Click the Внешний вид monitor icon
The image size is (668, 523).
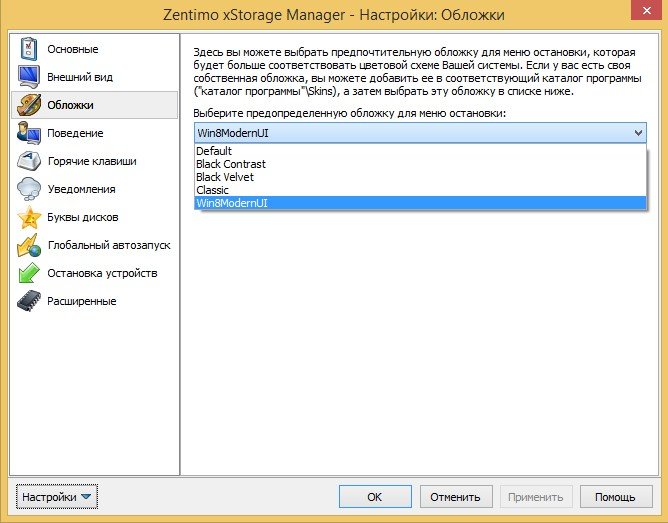tap(28, 77)
